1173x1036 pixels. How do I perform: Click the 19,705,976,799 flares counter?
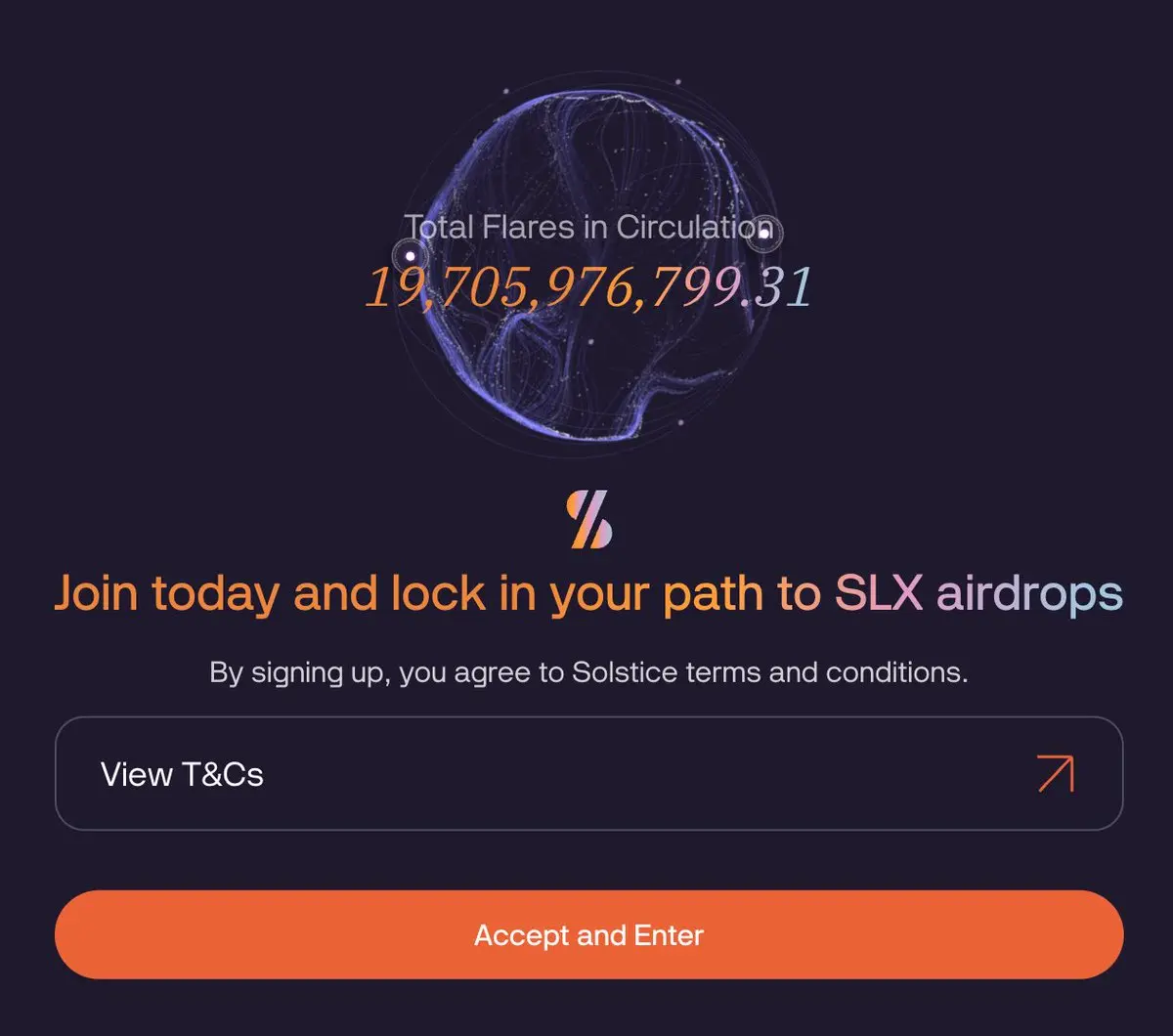point(552,287)
